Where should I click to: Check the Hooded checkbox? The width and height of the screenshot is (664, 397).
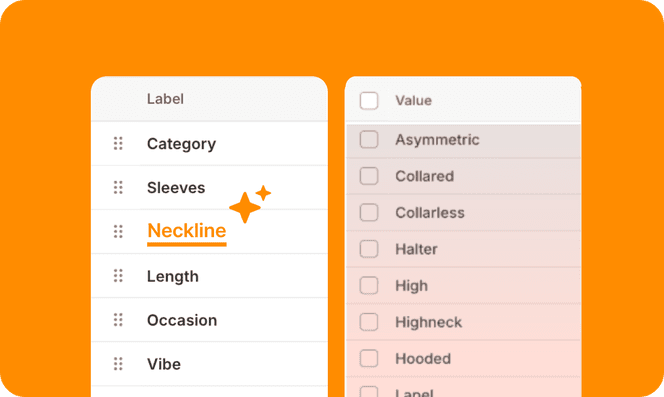[x=369, y=358]
